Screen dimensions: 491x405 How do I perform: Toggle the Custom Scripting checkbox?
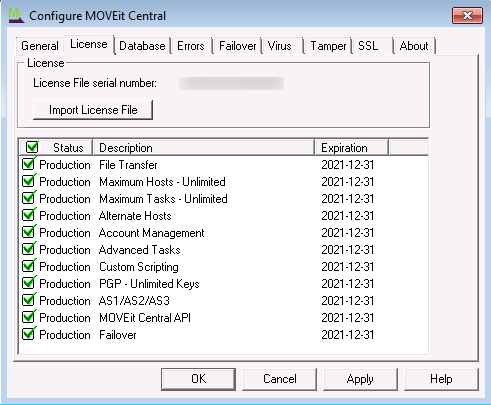click(x=28, y=266)
